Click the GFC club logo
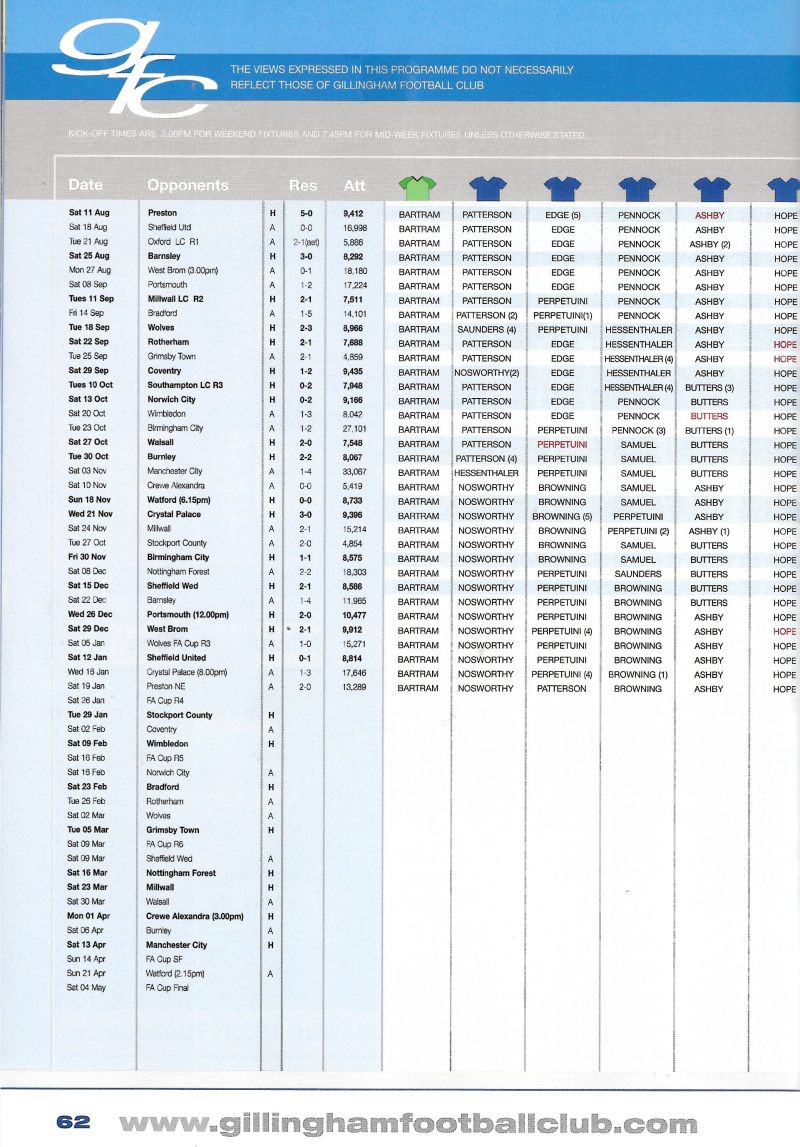800x1147 pixels. (x=134, y=70)
